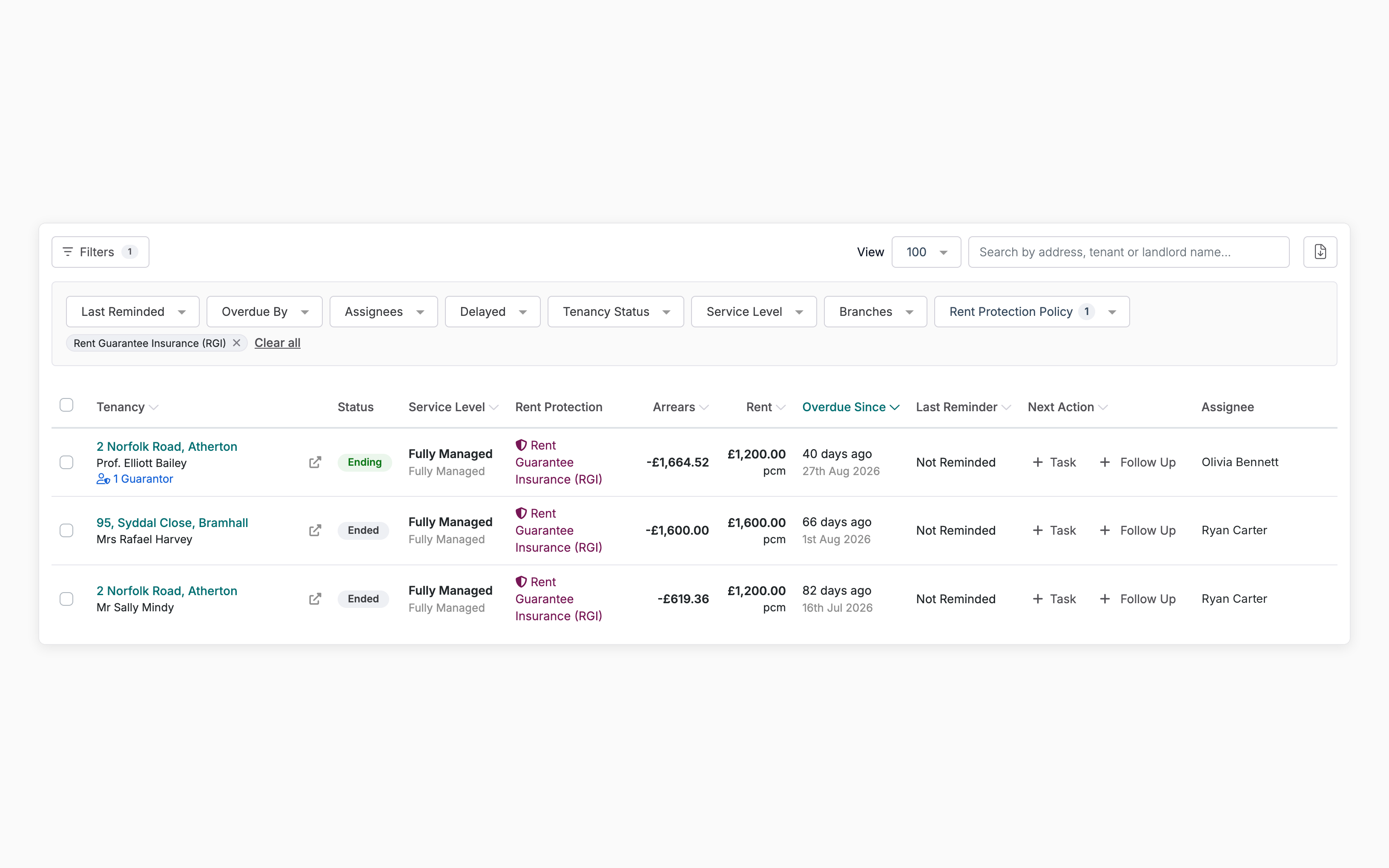Open external link for Prof. Elliott Bailey tenancy

click(x=315, y=462)
